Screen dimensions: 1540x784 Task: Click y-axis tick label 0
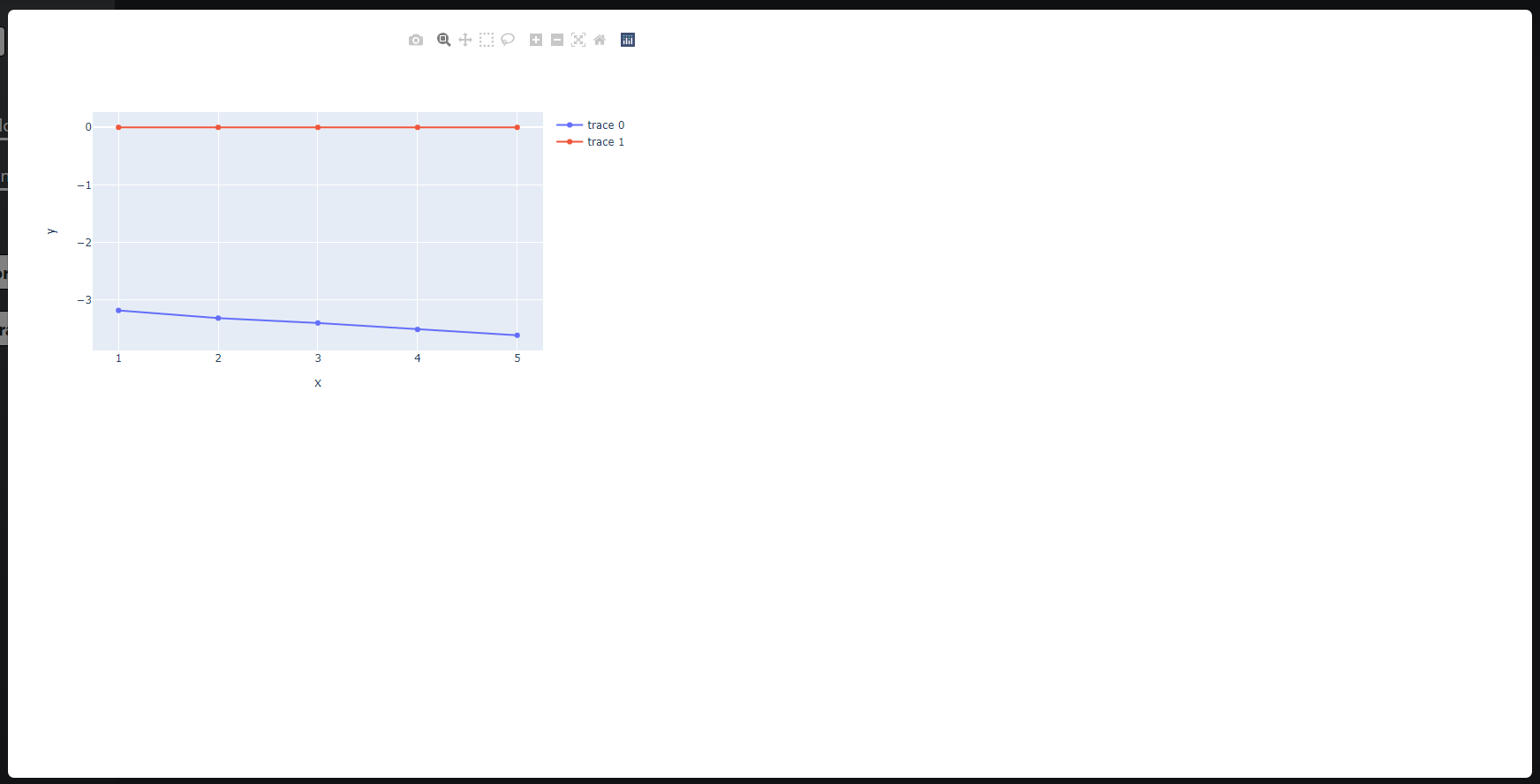click(88, 127)
